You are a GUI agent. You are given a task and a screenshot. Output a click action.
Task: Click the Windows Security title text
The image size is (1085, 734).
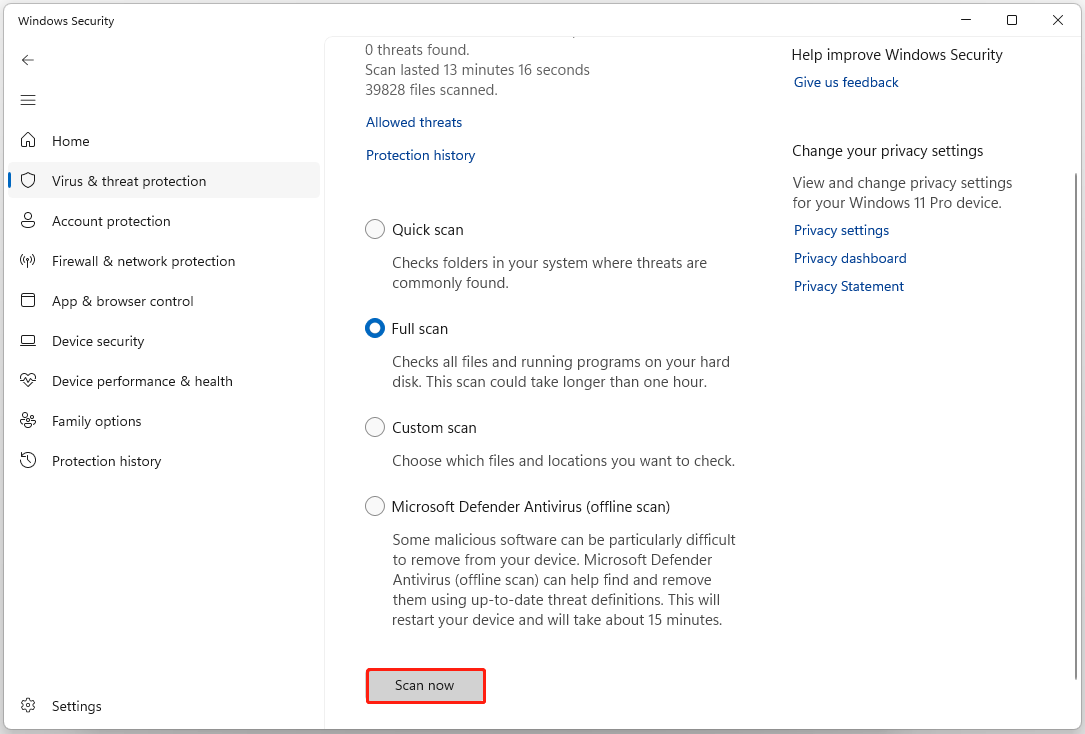pos(66,21)
